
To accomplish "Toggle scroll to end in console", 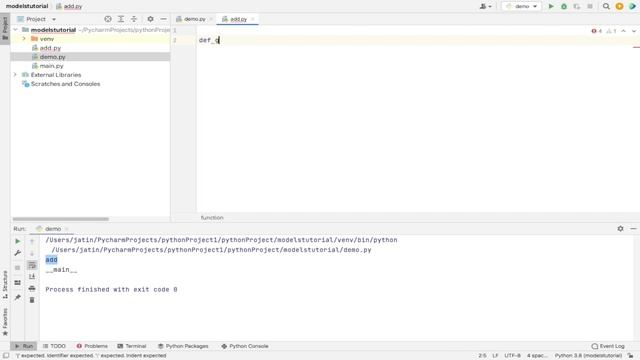I will pos(32,277).
